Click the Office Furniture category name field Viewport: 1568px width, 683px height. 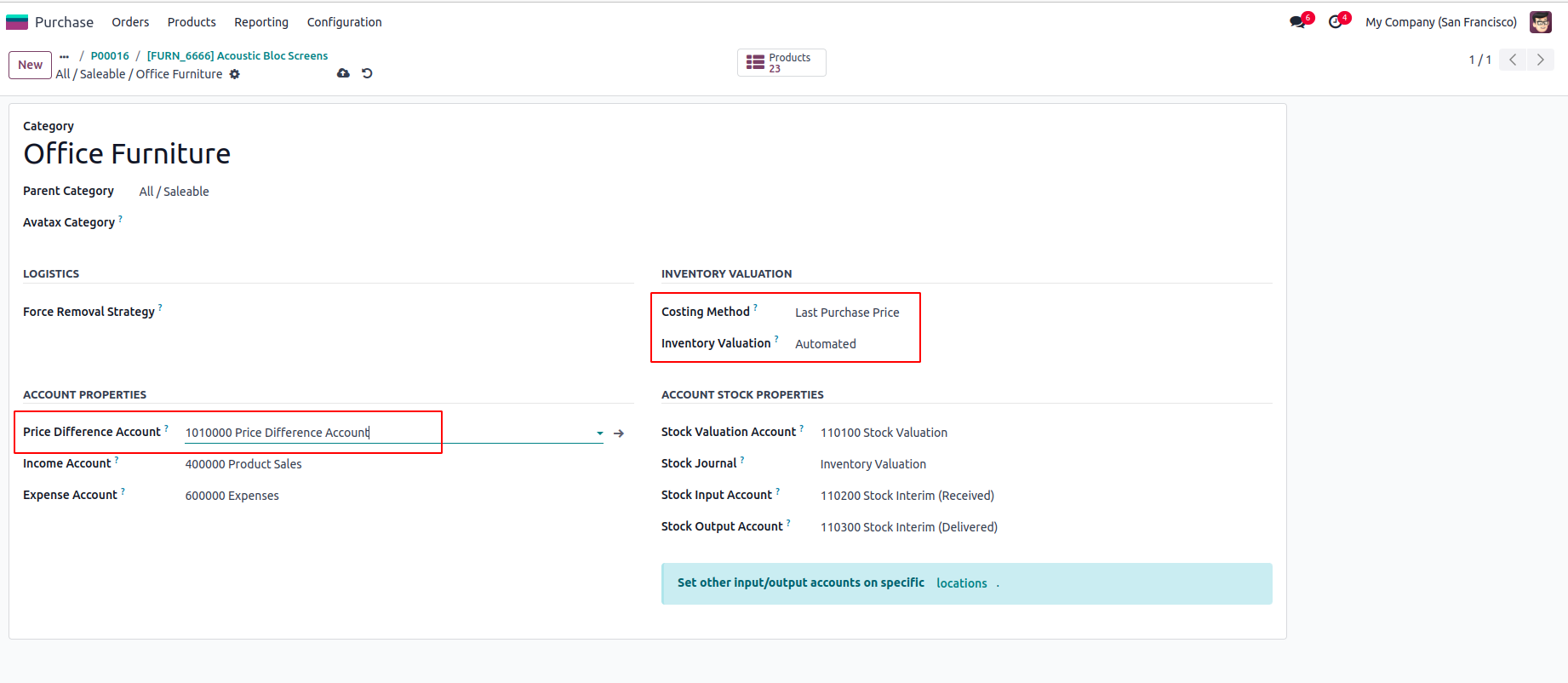tap(127, 154)
